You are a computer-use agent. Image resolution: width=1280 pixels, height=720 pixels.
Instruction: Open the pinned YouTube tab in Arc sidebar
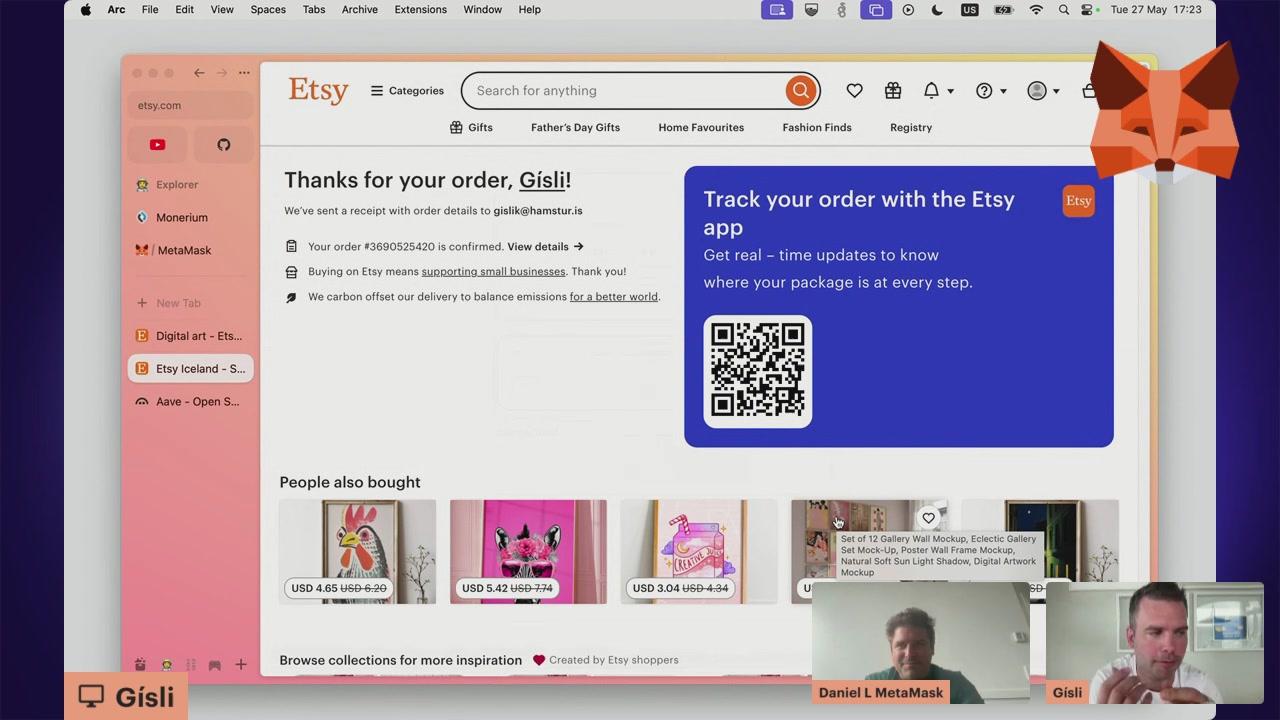[157, 145]
